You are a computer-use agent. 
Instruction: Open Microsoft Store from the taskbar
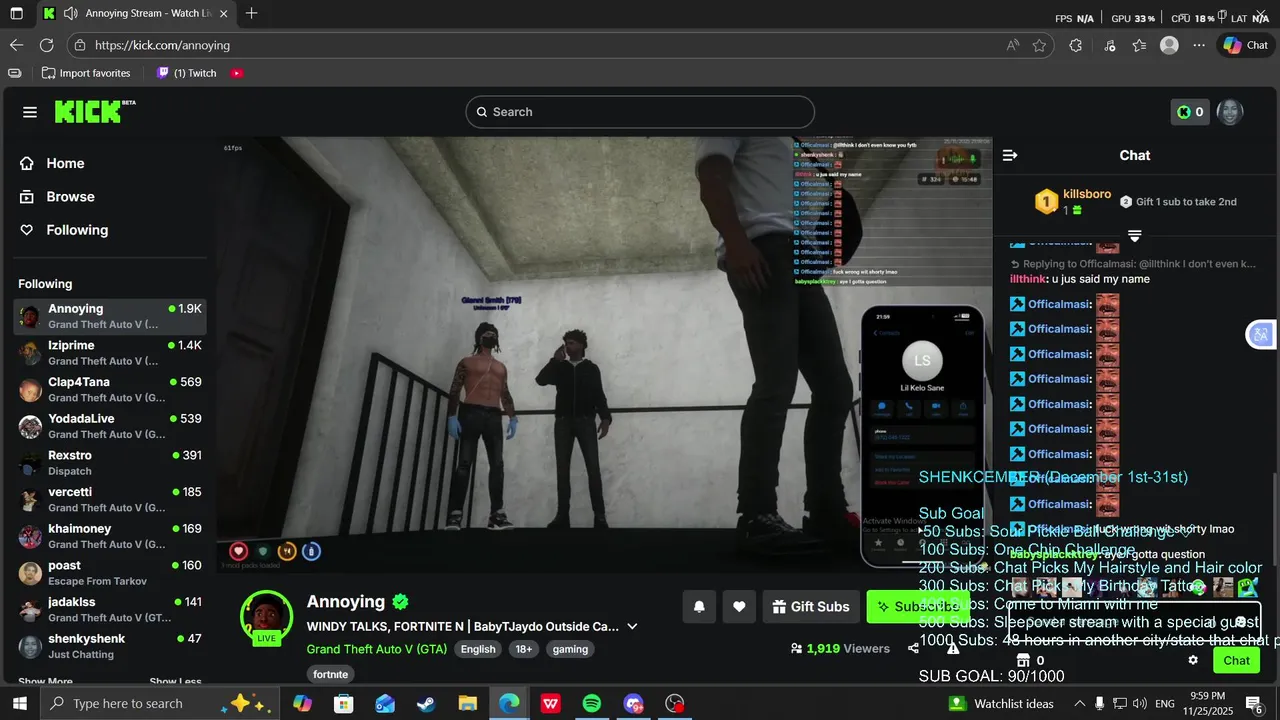pyautogui.click(x=343, y=703)
